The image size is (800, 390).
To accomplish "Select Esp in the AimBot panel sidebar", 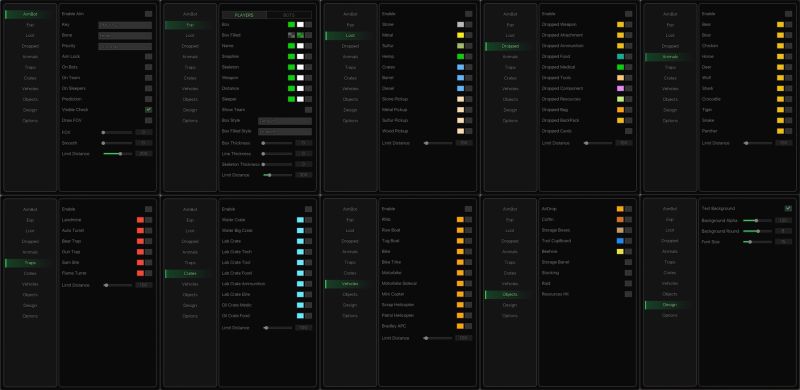I will point(30,25).
